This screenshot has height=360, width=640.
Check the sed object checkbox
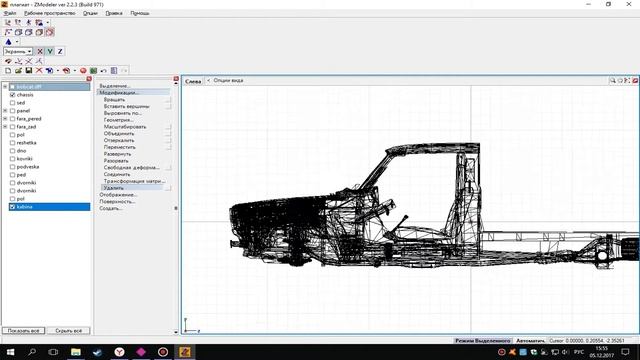13,103
